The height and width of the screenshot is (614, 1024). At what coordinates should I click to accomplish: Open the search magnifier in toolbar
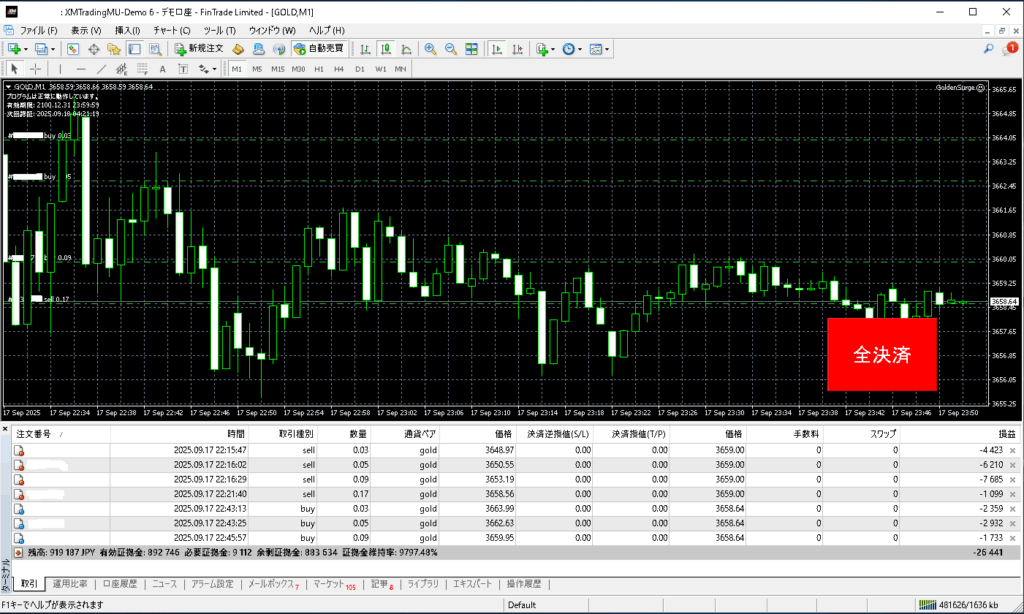989,48
